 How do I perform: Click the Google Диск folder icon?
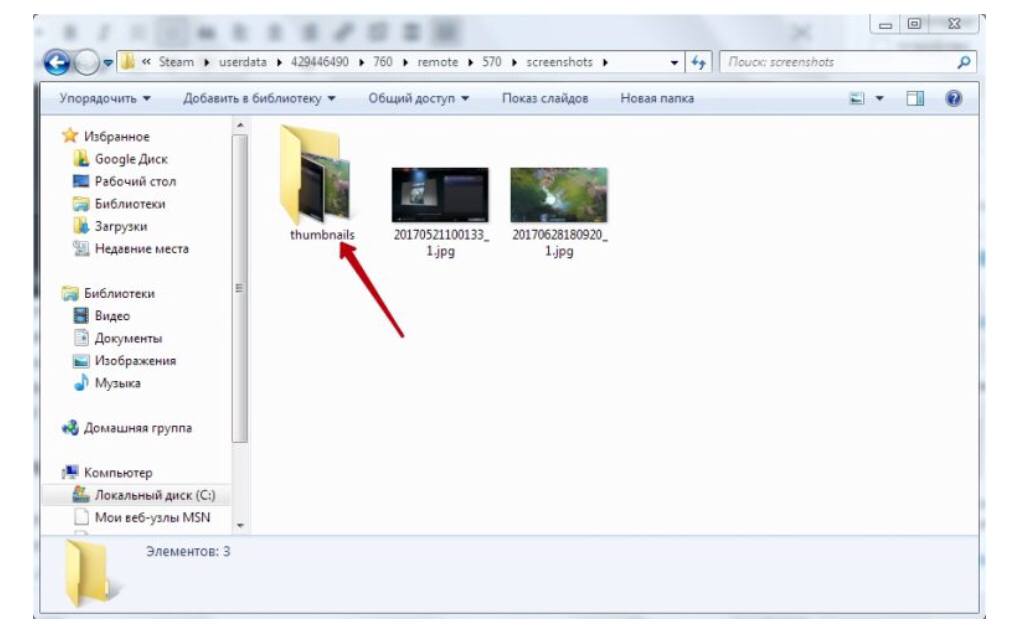(81, 158)
